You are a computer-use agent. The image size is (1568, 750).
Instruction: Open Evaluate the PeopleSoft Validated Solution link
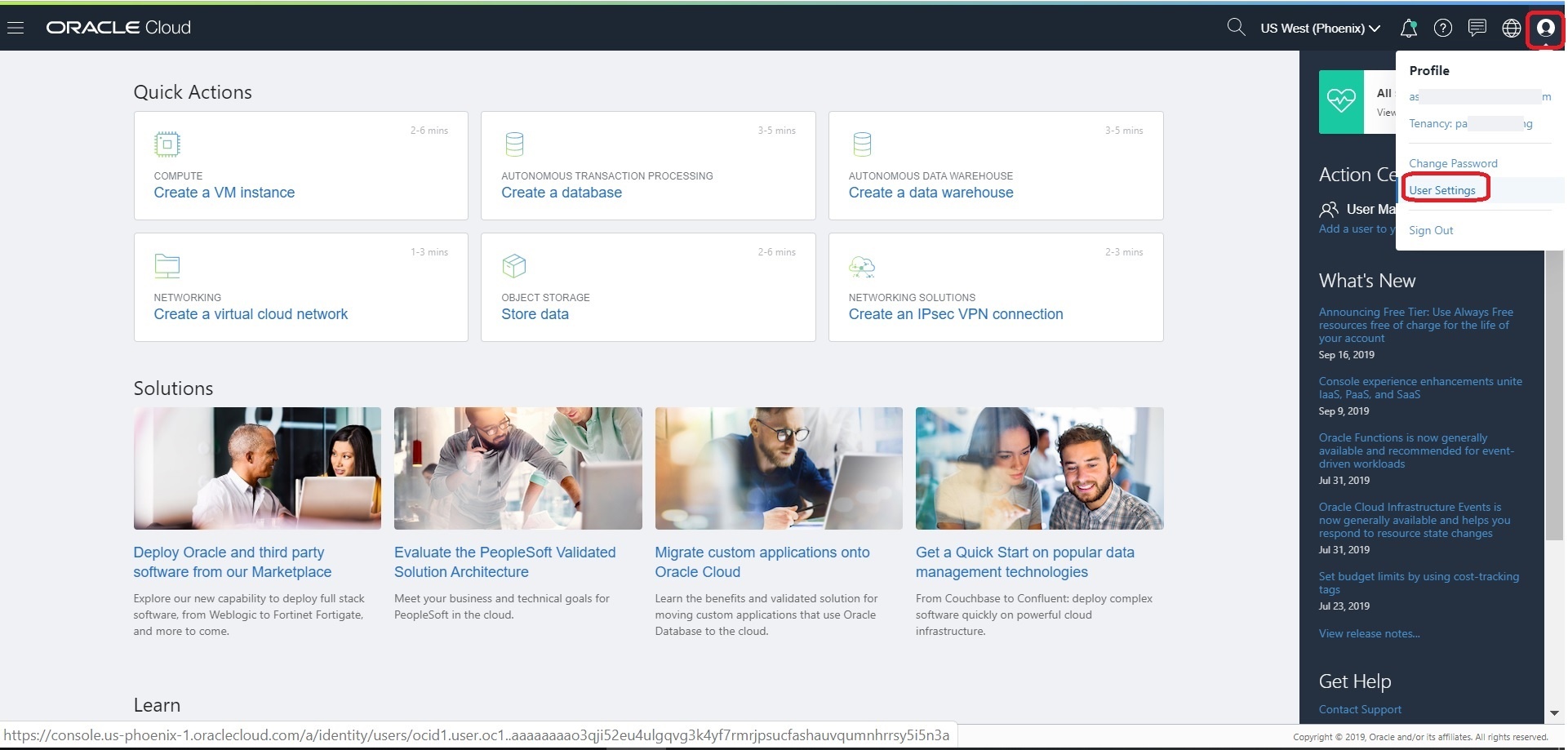point(505,562)
